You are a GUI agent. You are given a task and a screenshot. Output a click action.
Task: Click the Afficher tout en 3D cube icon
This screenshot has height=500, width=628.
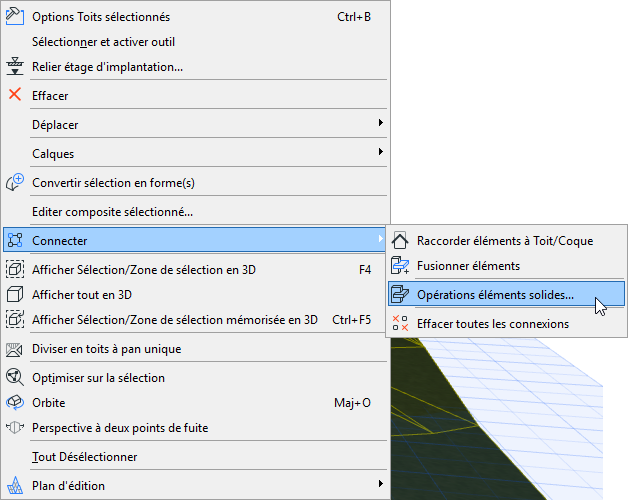15,294
